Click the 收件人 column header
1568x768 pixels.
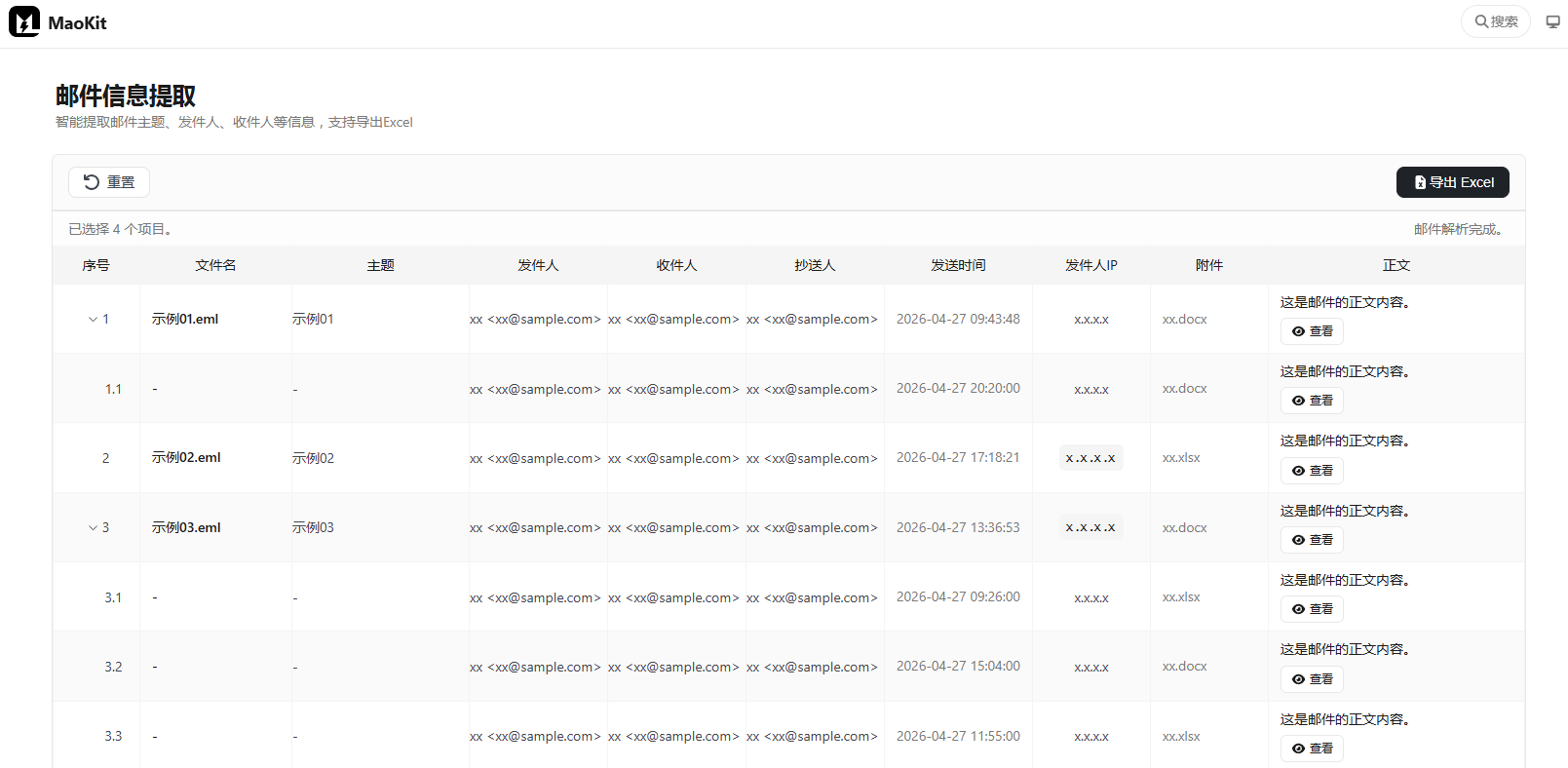point(676,265)
